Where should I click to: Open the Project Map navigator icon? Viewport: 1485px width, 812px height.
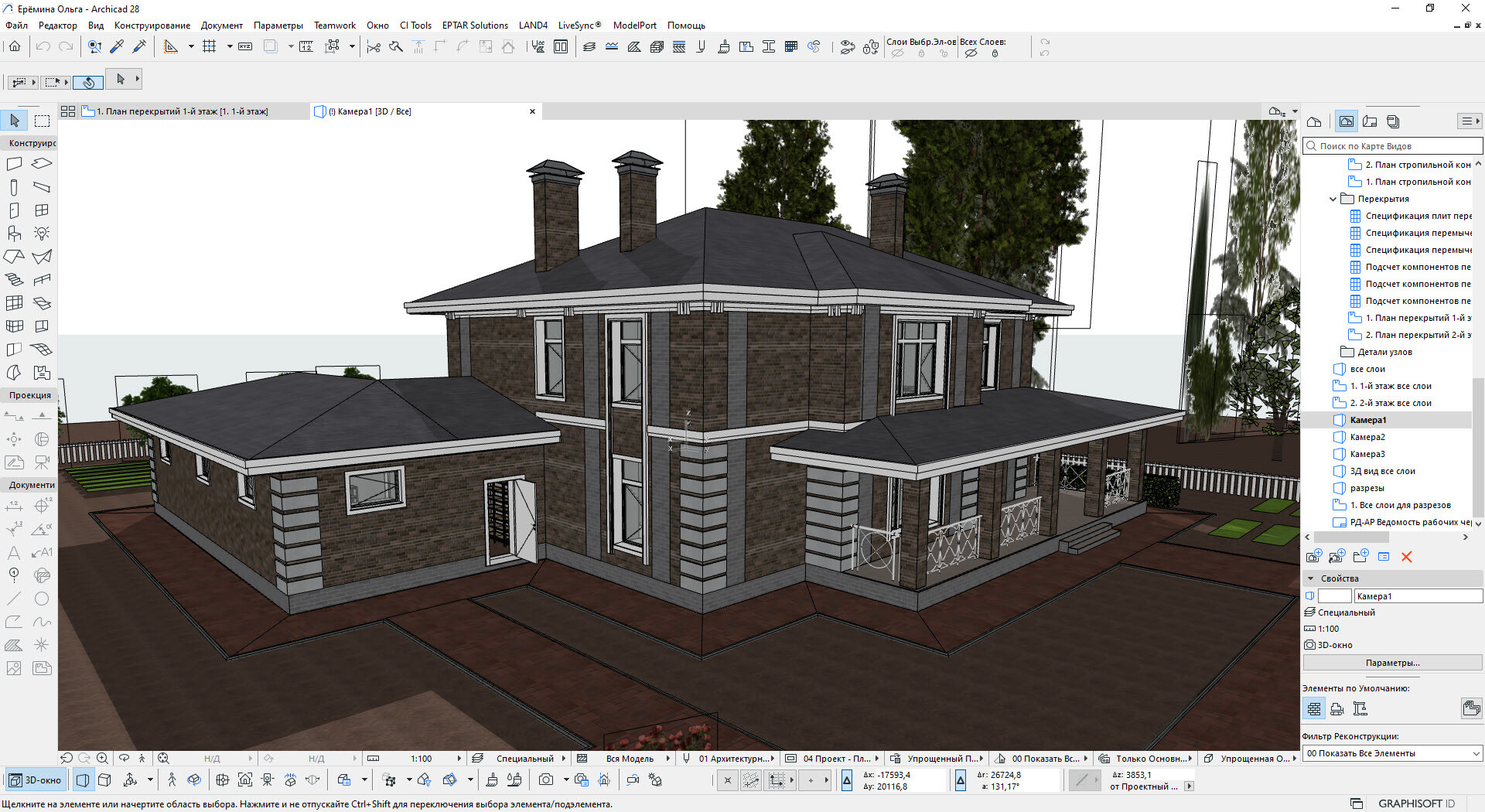pos(1314,121)
